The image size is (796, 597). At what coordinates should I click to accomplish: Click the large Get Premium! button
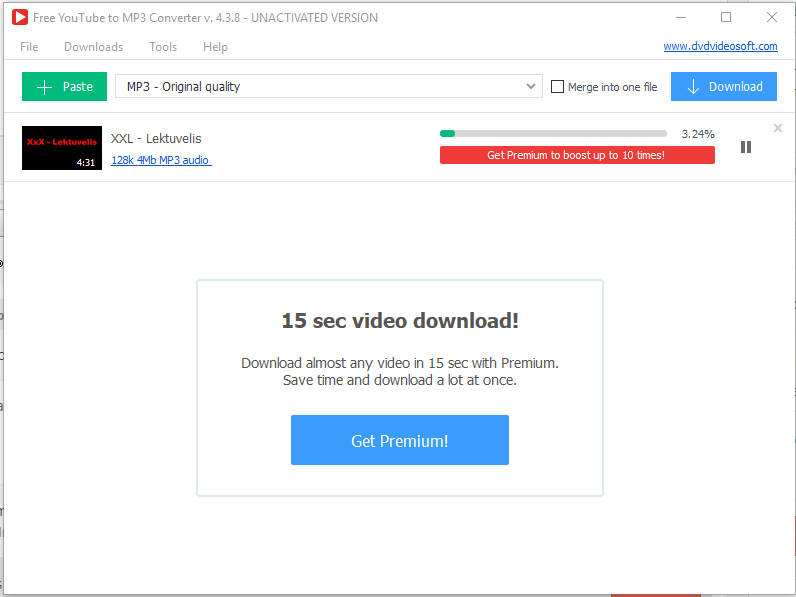click(400, 440)
